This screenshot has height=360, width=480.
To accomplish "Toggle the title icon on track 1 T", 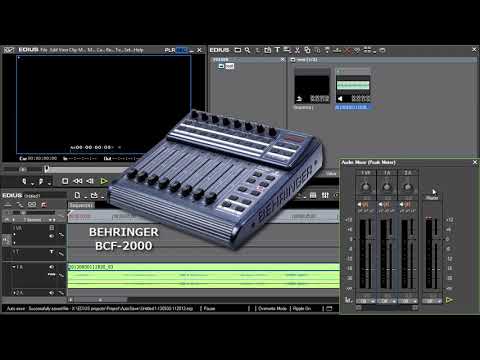I will 52,252.
